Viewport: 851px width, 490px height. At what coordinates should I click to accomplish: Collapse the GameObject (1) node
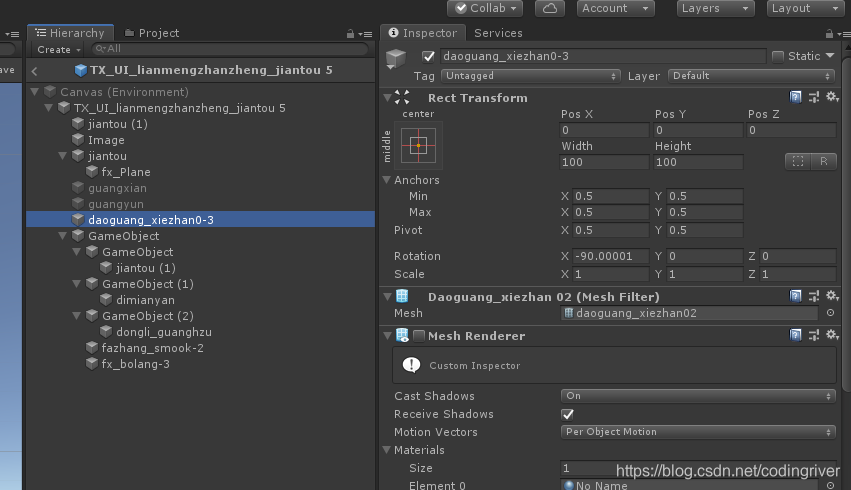(x=77, y=283)
